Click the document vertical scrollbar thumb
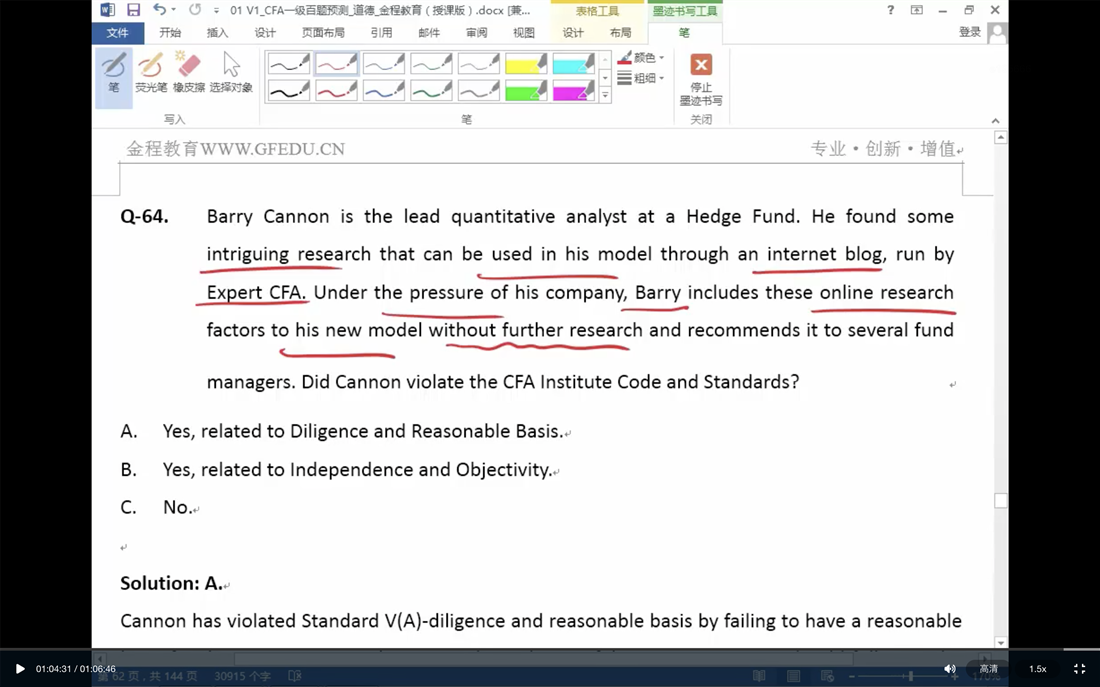Screen dimensions: 1100x687 [1000, 501]
